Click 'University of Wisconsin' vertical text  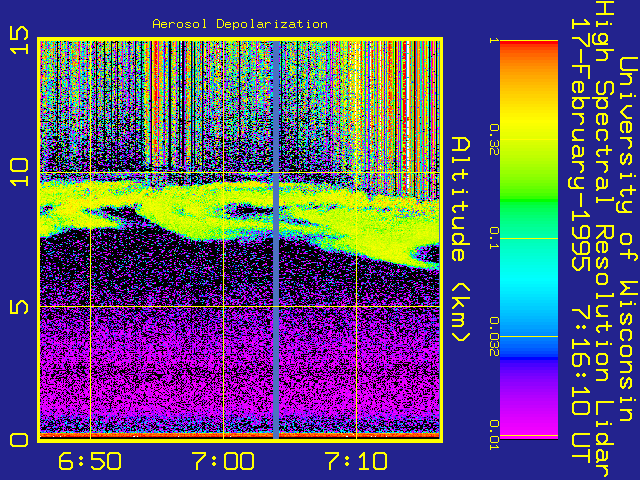tap(628, 240)
